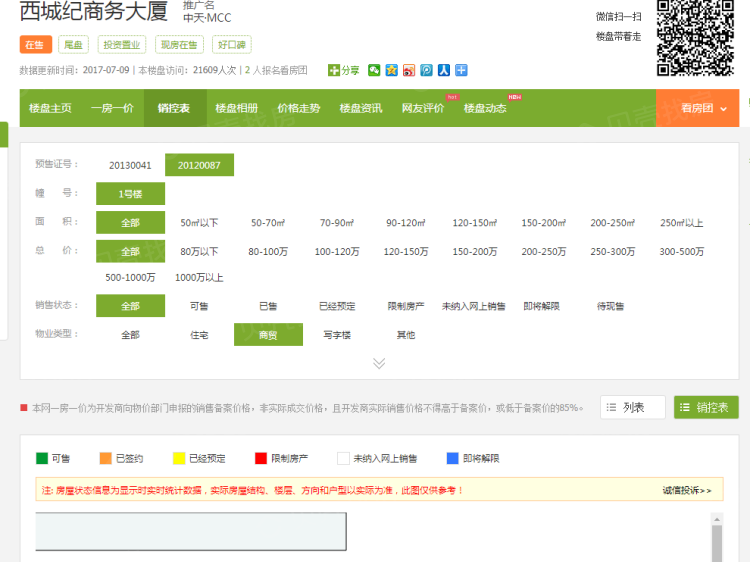Share to Renren icon
The width and height of the screenshot is (750, 562).
click(x=443, y=70)
